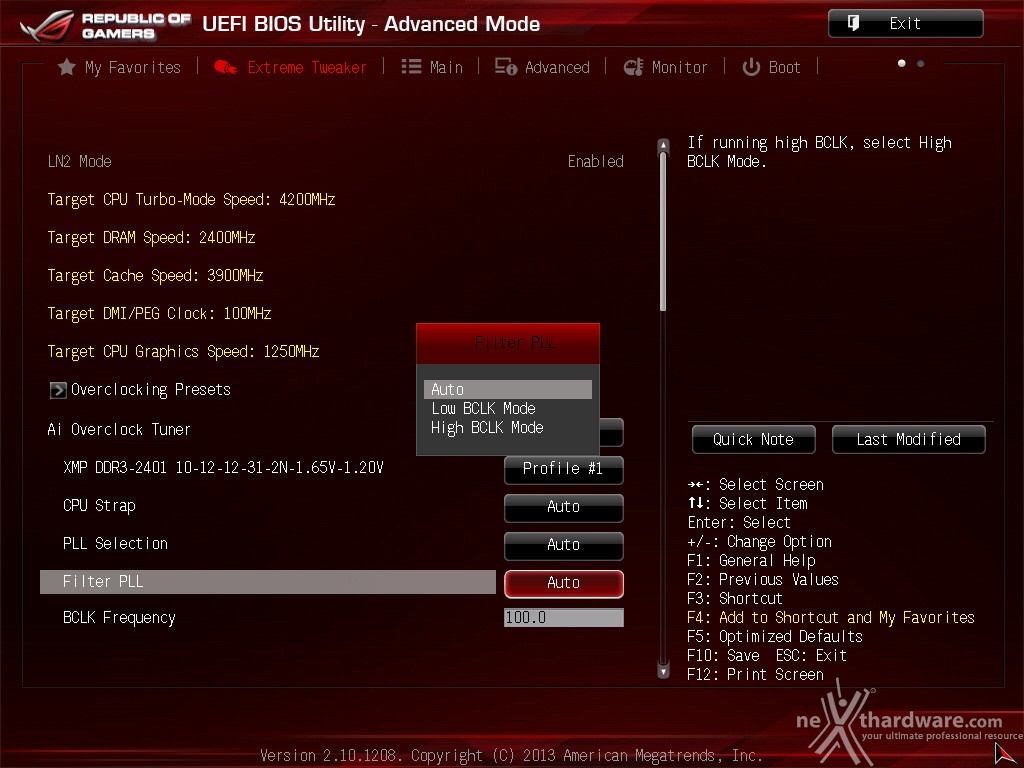Click the F4 Add to Shortcut hint
Screen dimensions: 1024x768
point(831,618)
